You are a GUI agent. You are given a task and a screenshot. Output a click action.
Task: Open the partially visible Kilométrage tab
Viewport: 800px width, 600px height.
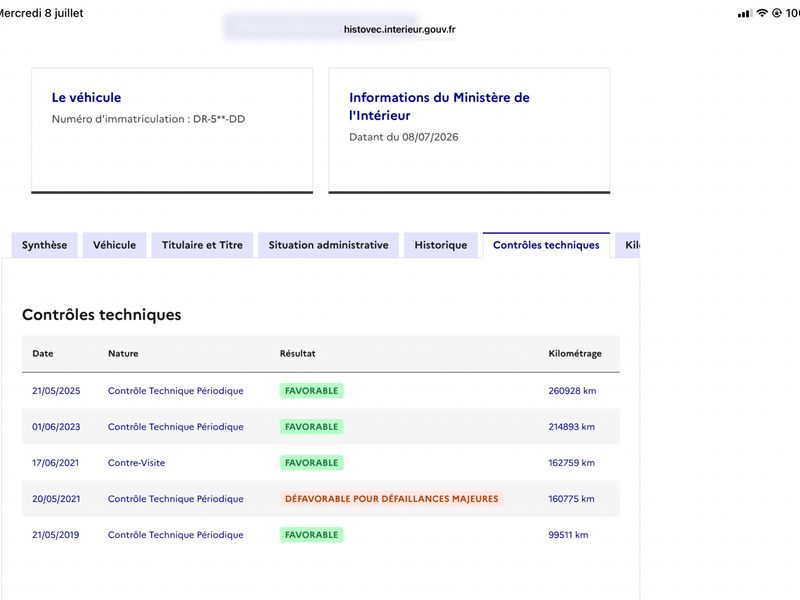pos(628,245)
